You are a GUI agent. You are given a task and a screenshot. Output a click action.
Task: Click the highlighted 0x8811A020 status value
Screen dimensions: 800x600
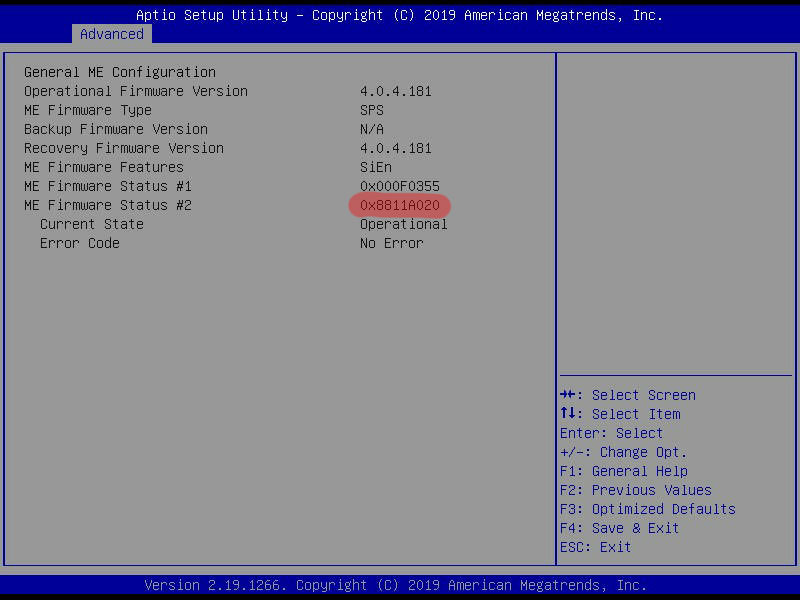400,206
